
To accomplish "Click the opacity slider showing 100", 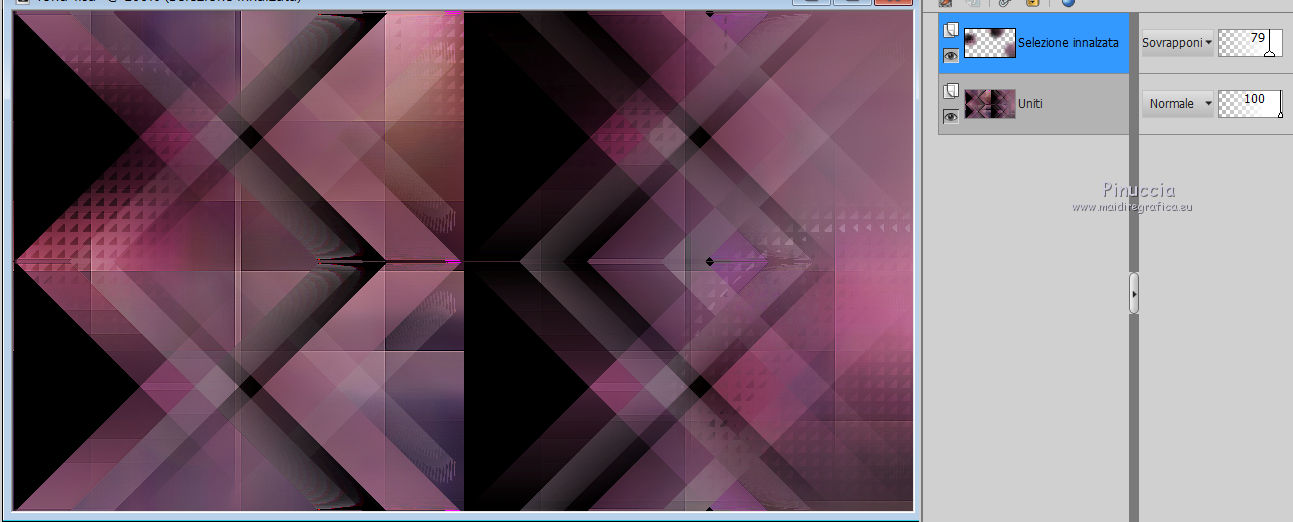I will pos(1250,104).
